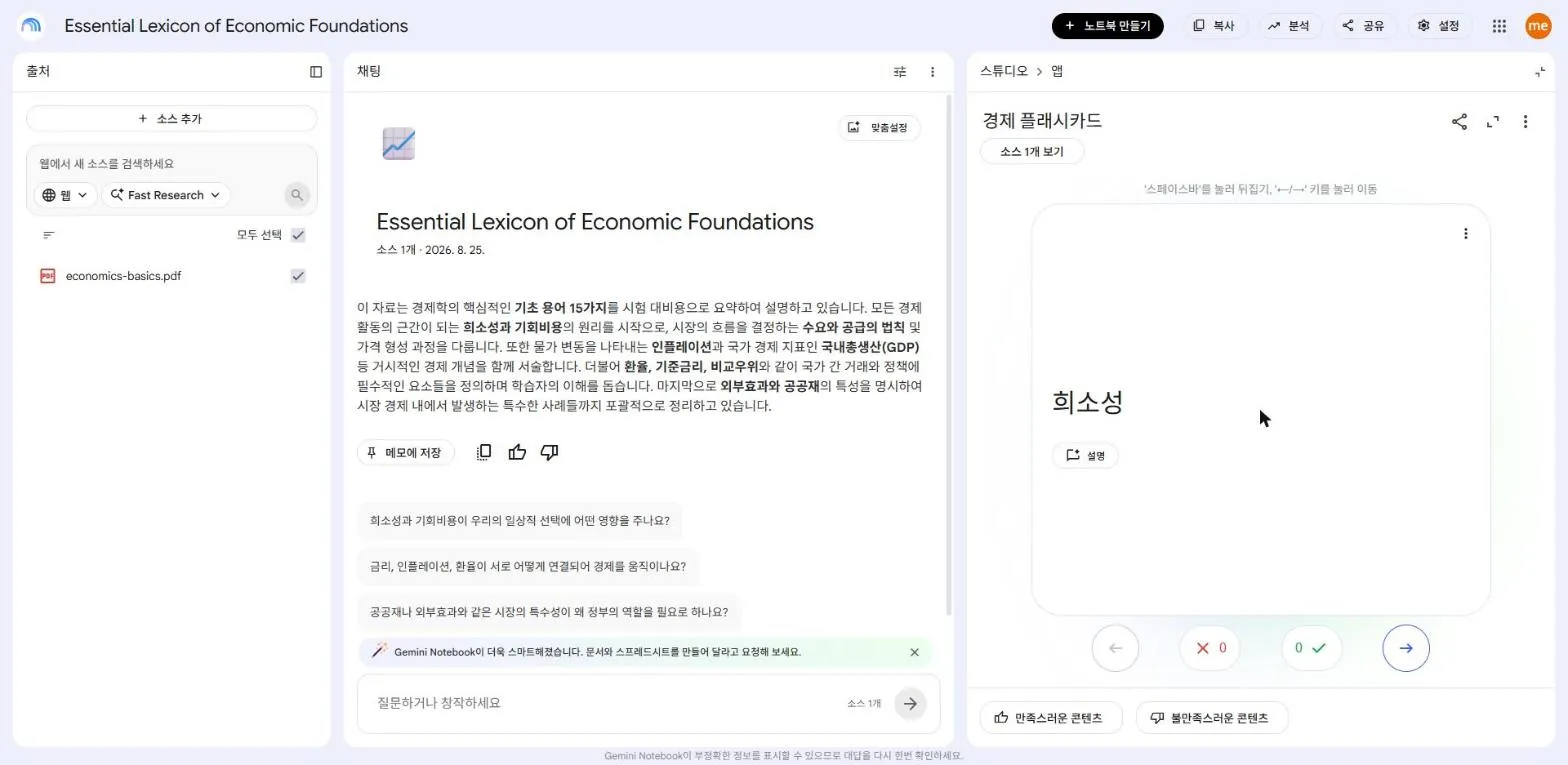Click 불만족스러운 콘텐츠 feedback button
The width and height of the screenshot is (1568, 765).
point(1212,718)
